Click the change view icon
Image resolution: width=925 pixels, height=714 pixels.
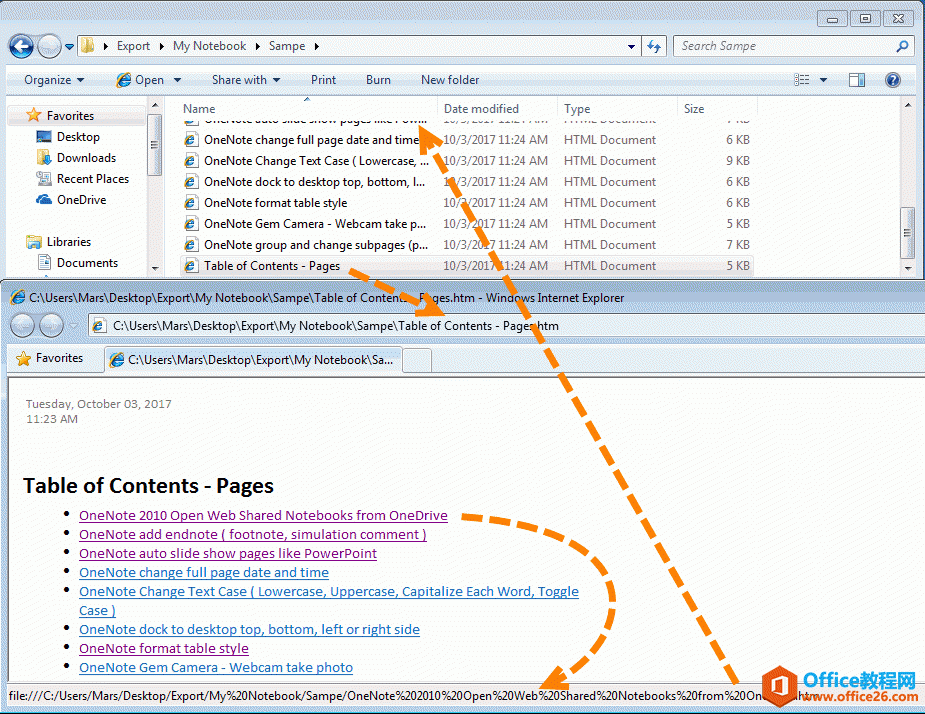pos(802,80)
